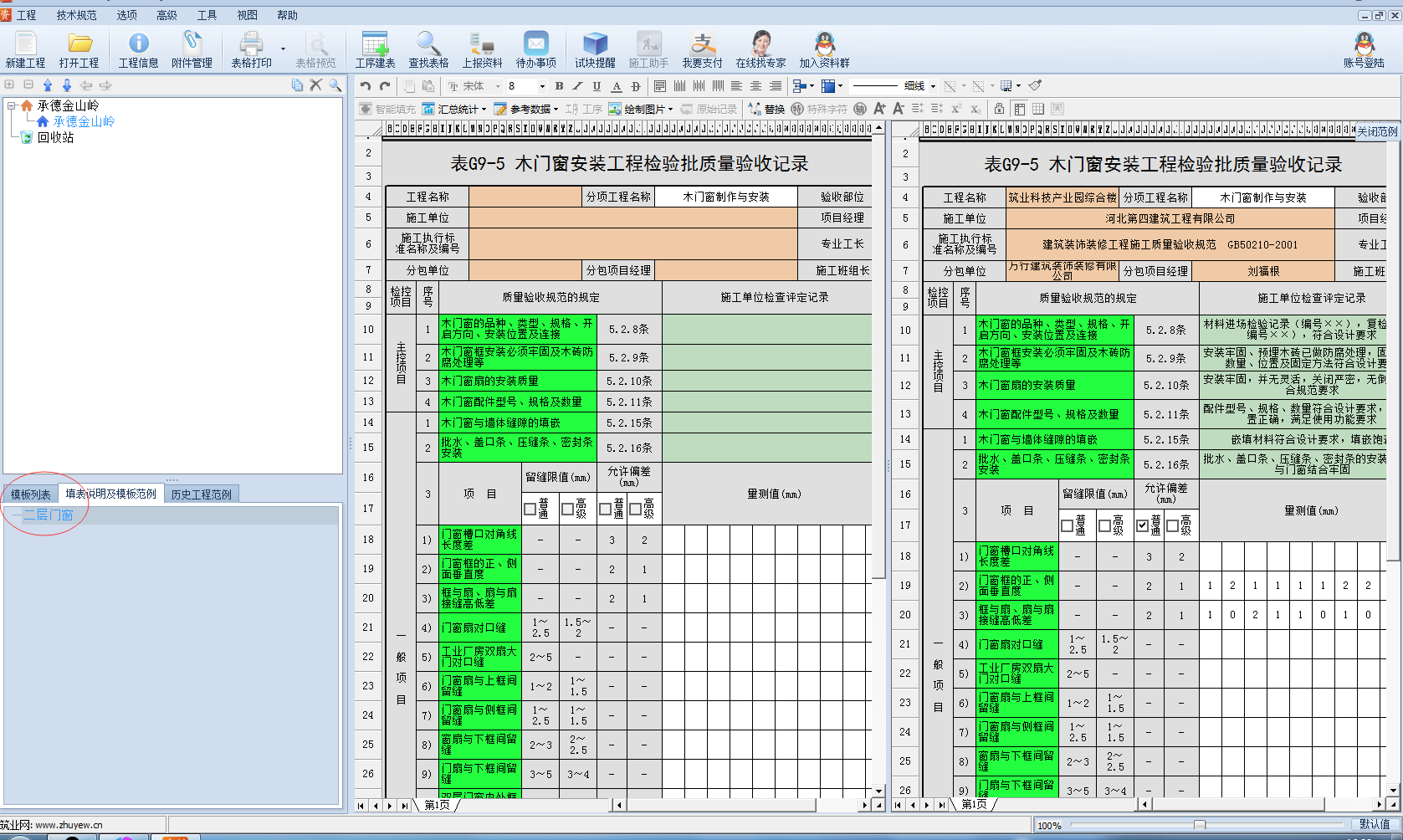The width and height of the screenshot is (1403, 840).
Task: Click the 新建工程 new project icon
Action: tap(25, 49)
